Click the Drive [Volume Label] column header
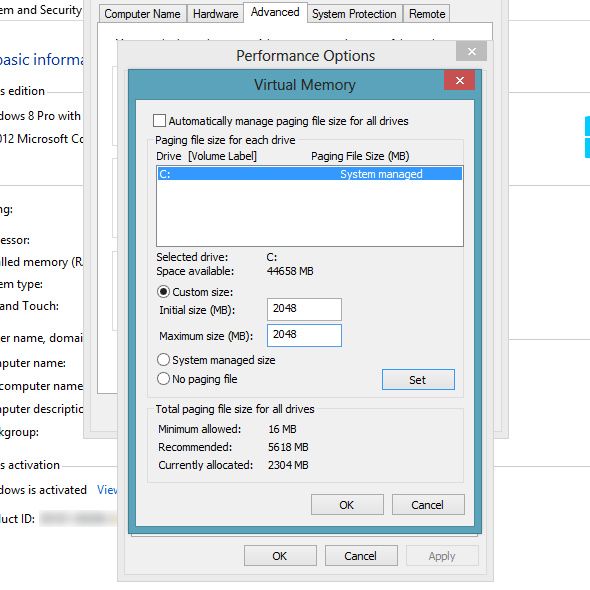The image size is (590, 590). coord(206,156)
